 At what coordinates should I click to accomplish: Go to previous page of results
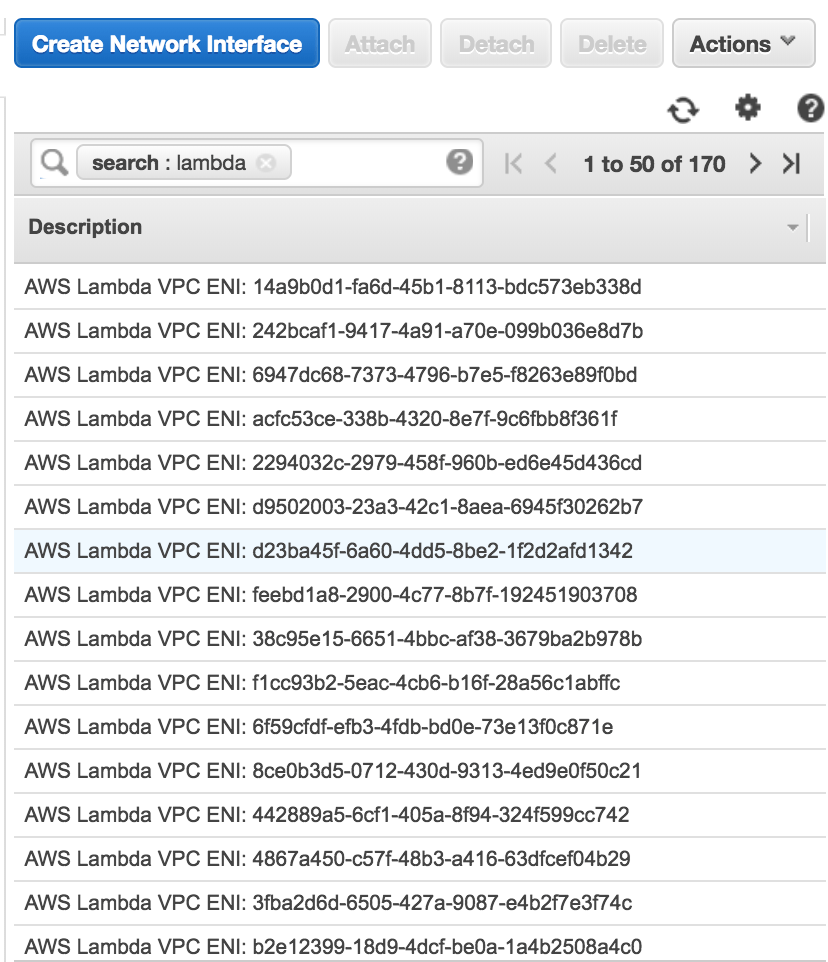(x=550, y=164)
